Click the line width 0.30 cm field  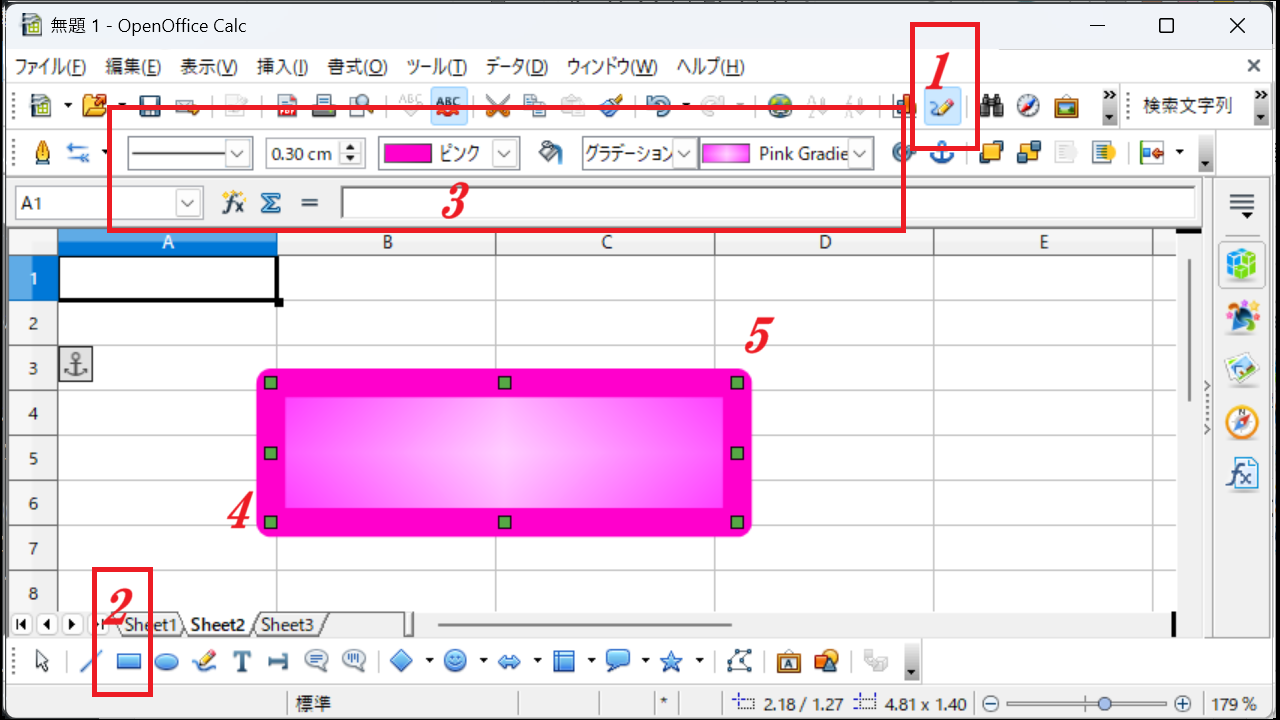304,154
